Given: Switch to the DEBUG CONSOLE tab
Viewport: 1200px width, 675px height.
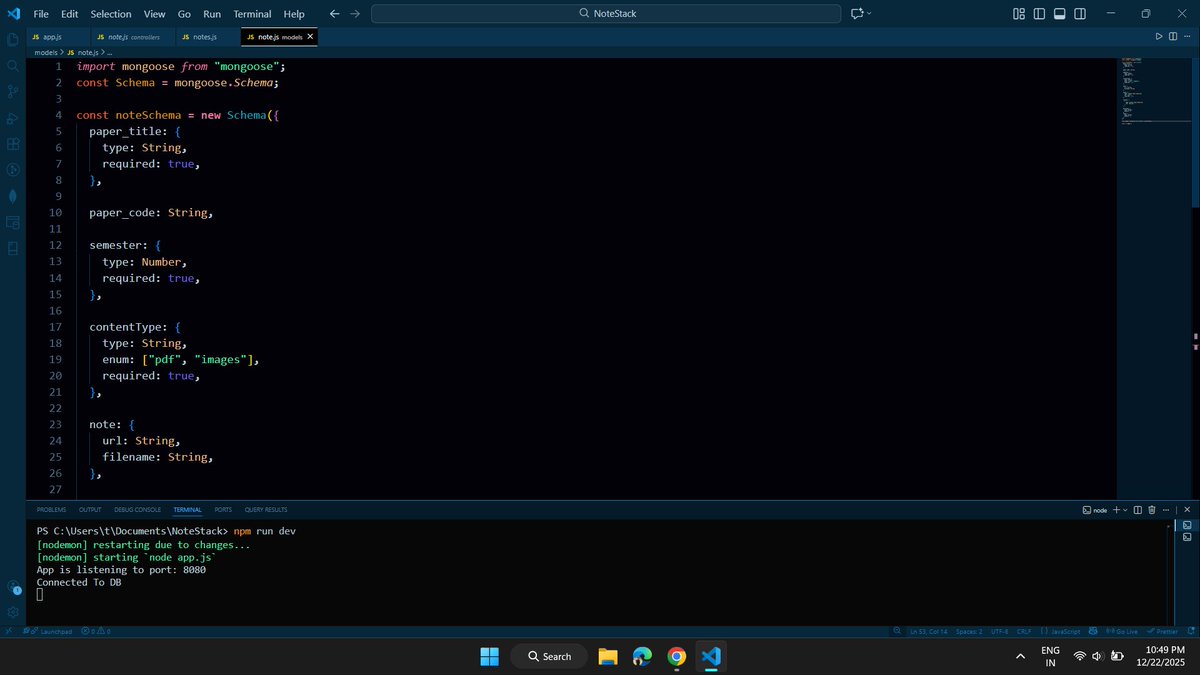Looking at the screenshot, I should [137, 509].
